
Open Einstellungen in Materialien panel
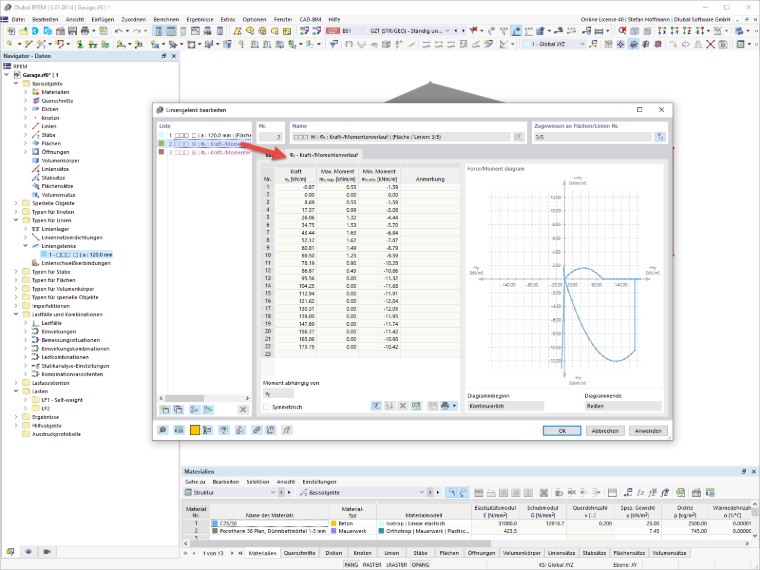point(319,482)
